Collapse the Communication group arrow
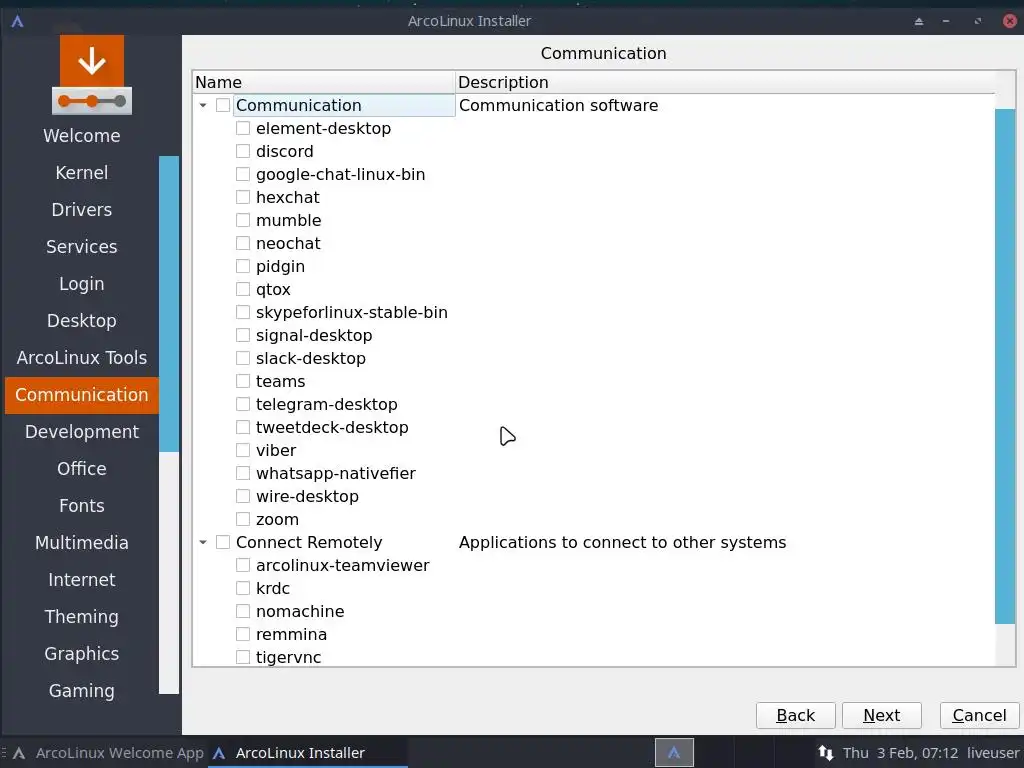Screen dimensions: 1024x768 tap(203, 105)
